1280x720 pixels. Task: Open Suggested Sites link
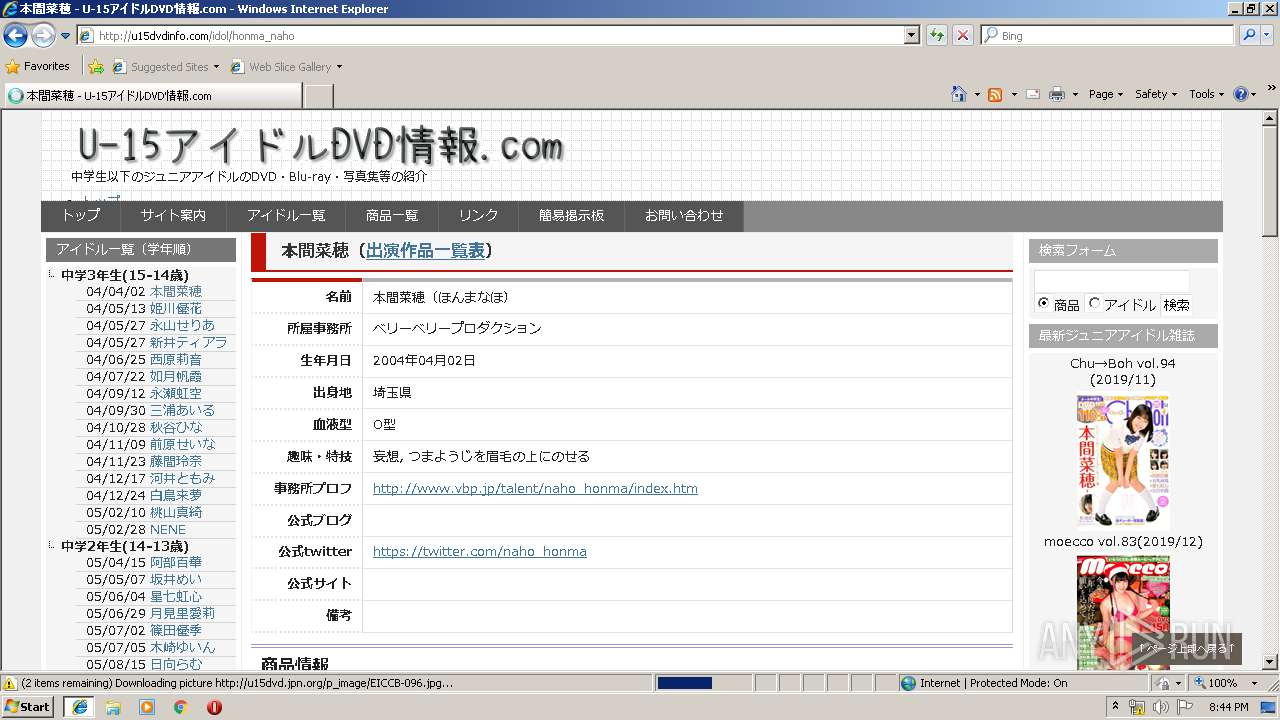[165, 67]
